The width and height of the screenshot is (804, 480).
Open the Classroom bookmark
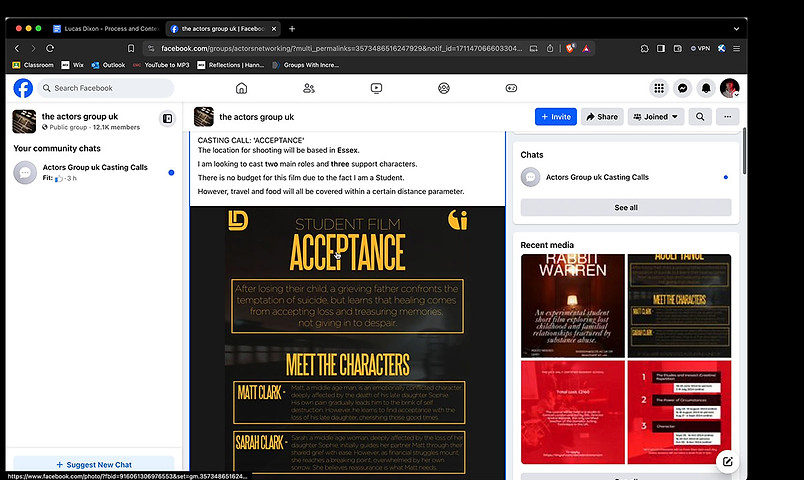click(33, 65)
